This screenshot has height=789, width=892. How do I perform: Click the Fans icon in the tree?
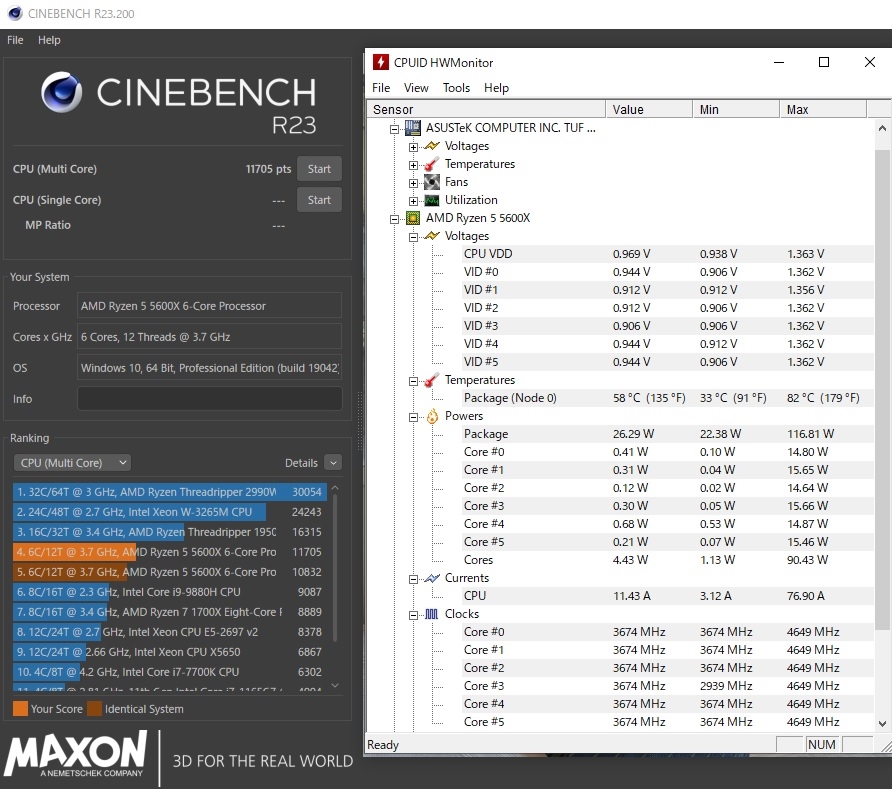click(x=432, y=182)
